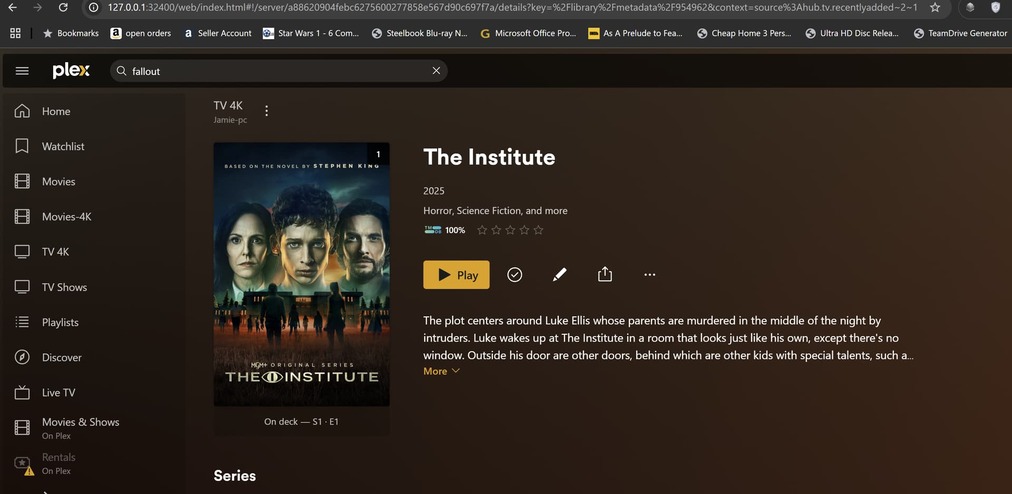Screen dimensions: 1012x494
Task: Click the TV 4K library breadcrumb
Action: pos(228,106)
